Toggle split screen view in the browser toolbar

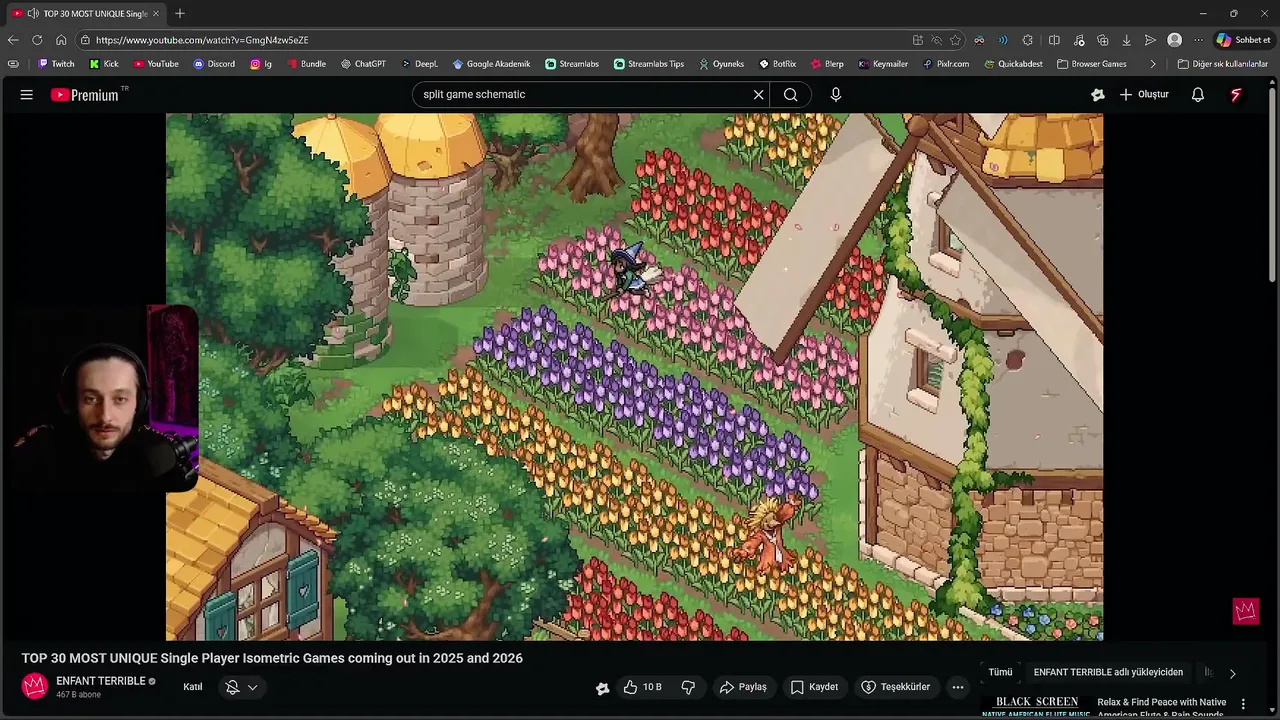1054,40
